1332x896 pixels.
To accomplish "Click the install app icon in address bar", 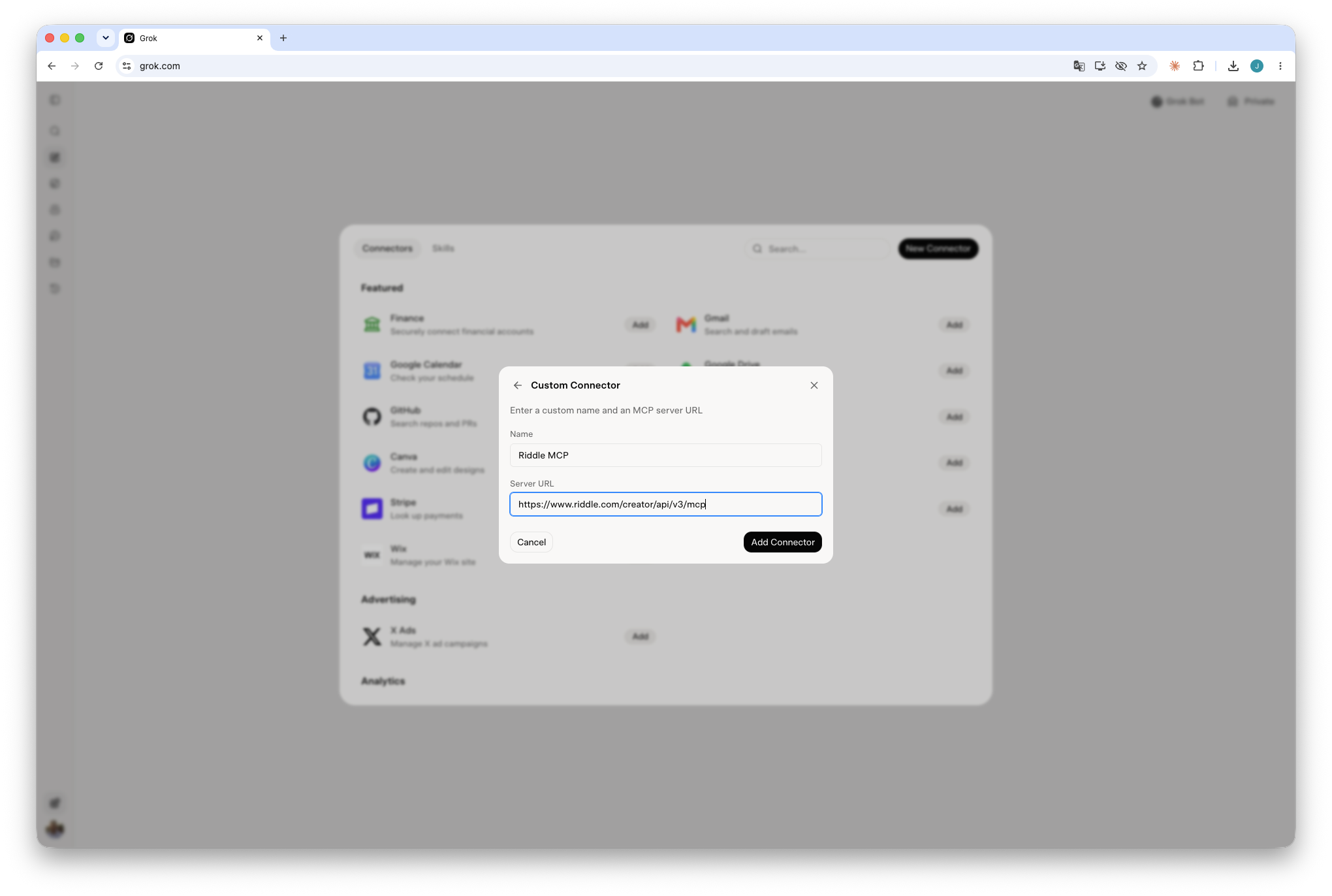I will point(1100,66).
